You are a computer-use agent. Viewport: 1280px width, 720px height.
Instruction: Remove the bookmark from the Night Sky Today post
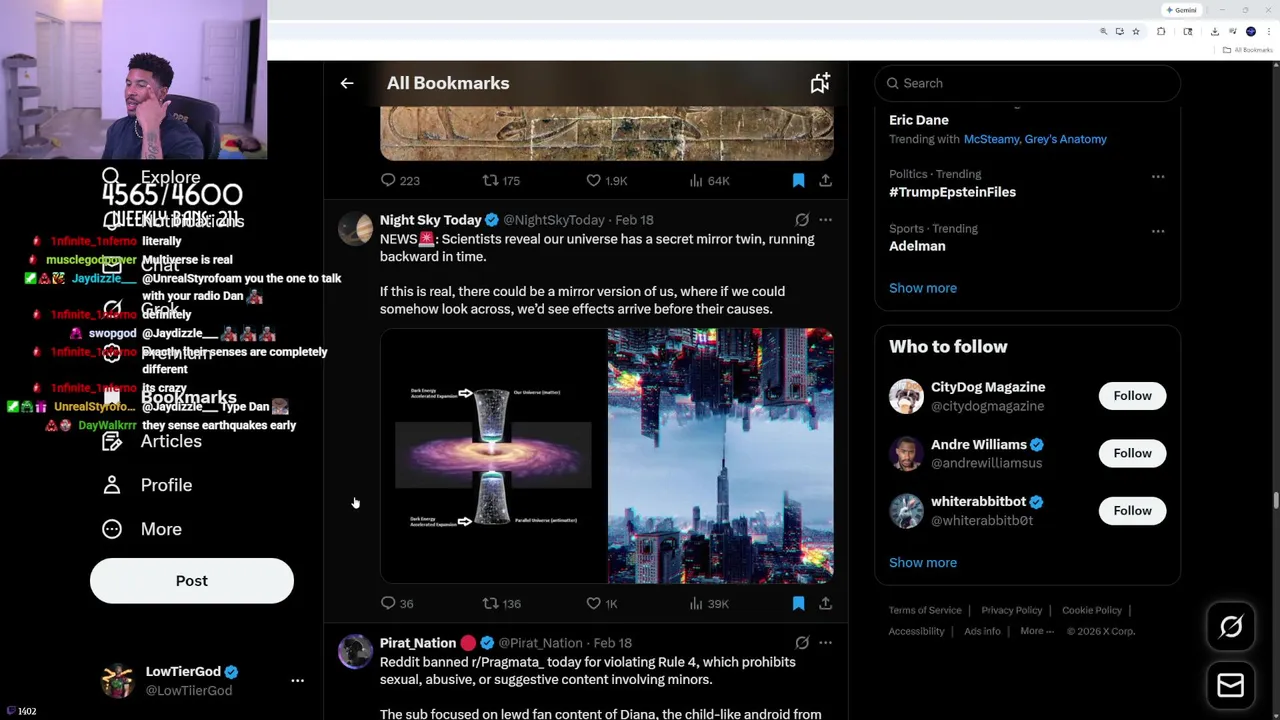point(798,603)
